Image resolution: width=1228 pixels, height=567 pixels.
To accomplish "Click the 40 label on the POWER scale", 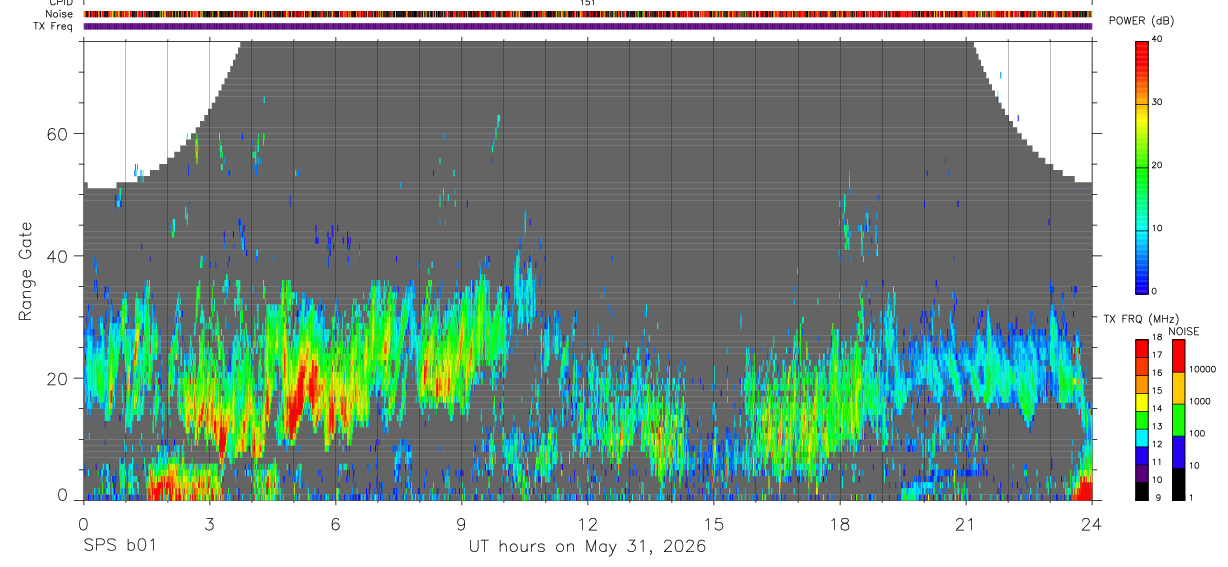I will 1158,40.
